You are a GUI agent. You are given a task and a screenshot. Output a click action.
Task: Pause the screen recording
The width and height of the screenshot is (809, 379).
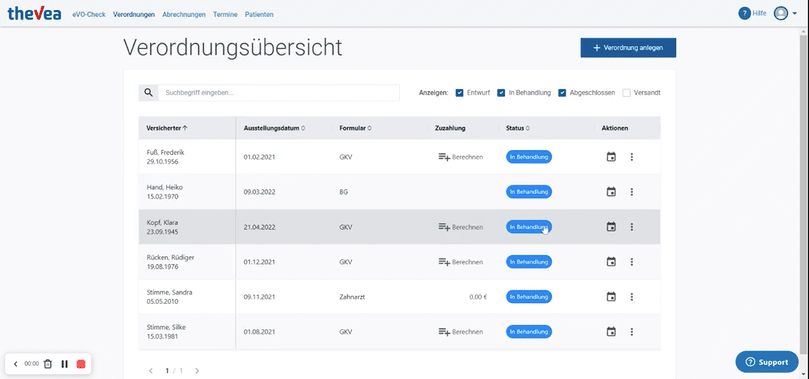pyautogui.click(x=64, y=364)
